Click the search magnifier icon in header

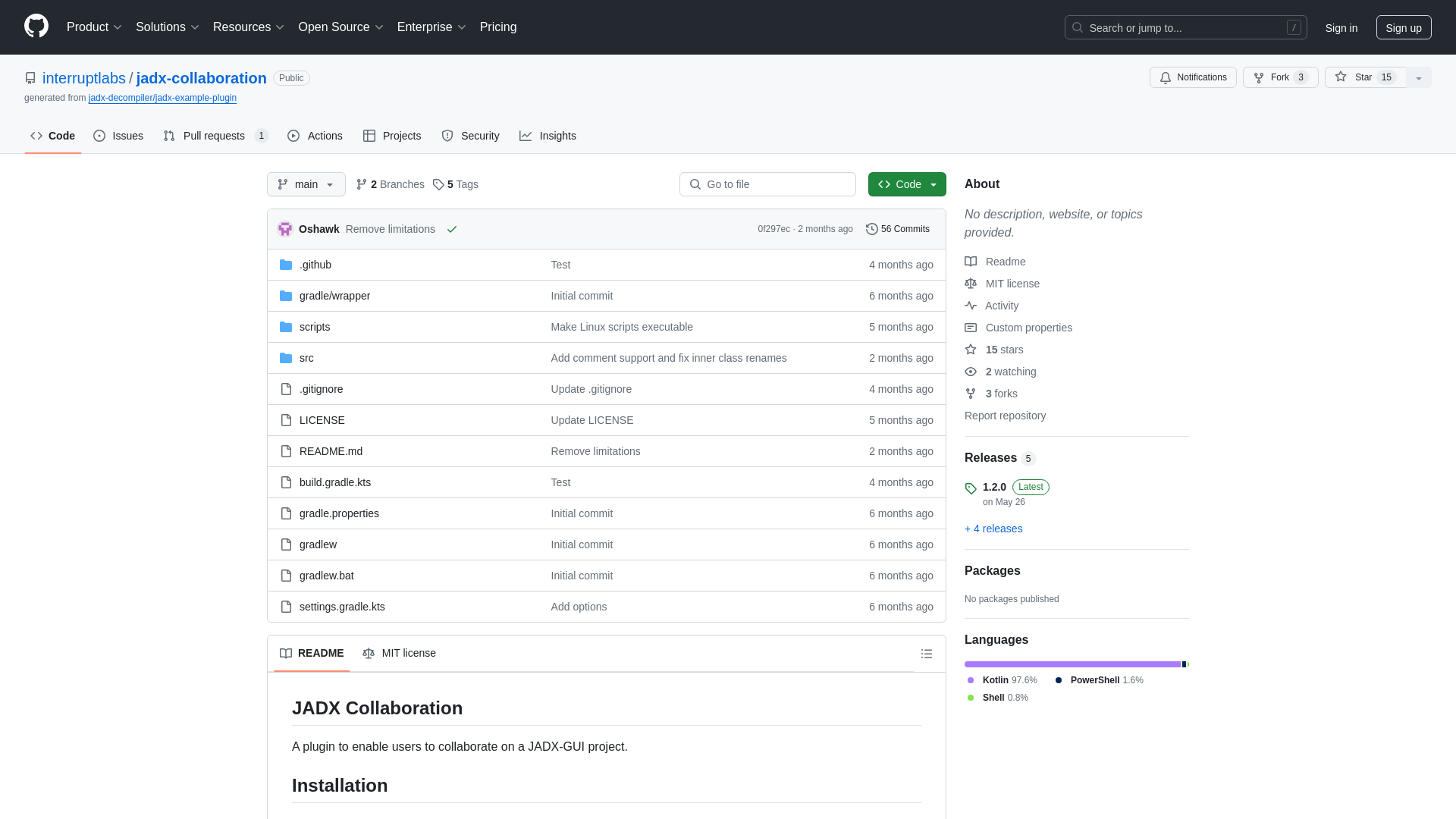pos(1078,27)
